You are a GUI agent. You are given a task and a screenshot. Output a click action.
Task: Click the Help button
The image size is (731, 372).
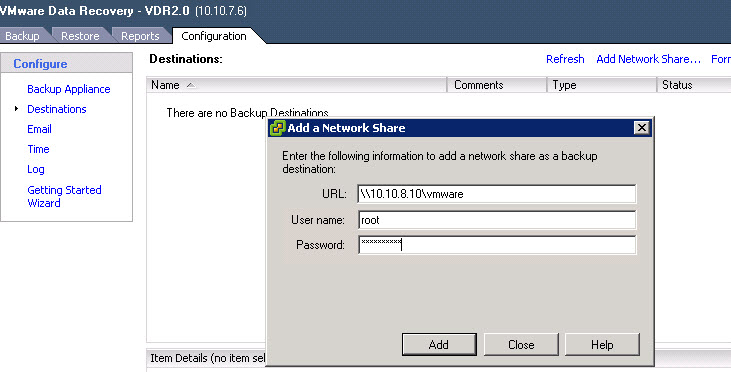(x=602, y=344)
